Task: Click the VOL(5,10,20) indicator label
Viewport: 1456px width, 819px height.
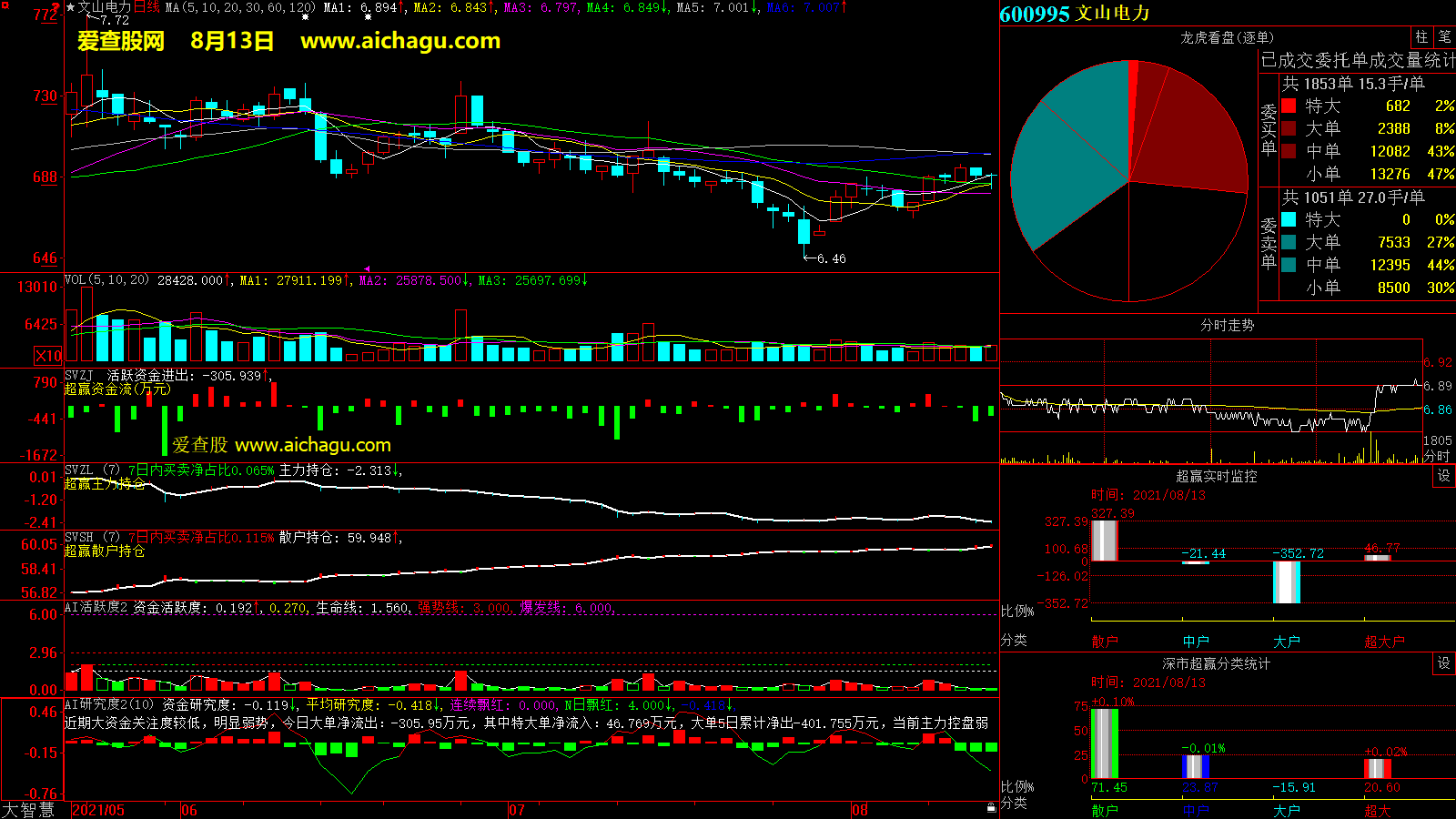Action: point(106,280)
